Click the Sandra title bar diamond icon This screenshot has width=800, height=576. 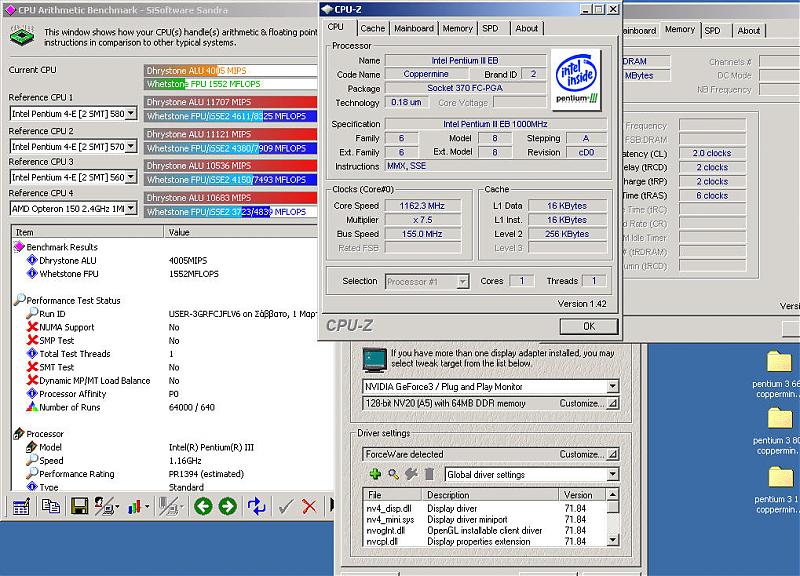pos(10,10)
